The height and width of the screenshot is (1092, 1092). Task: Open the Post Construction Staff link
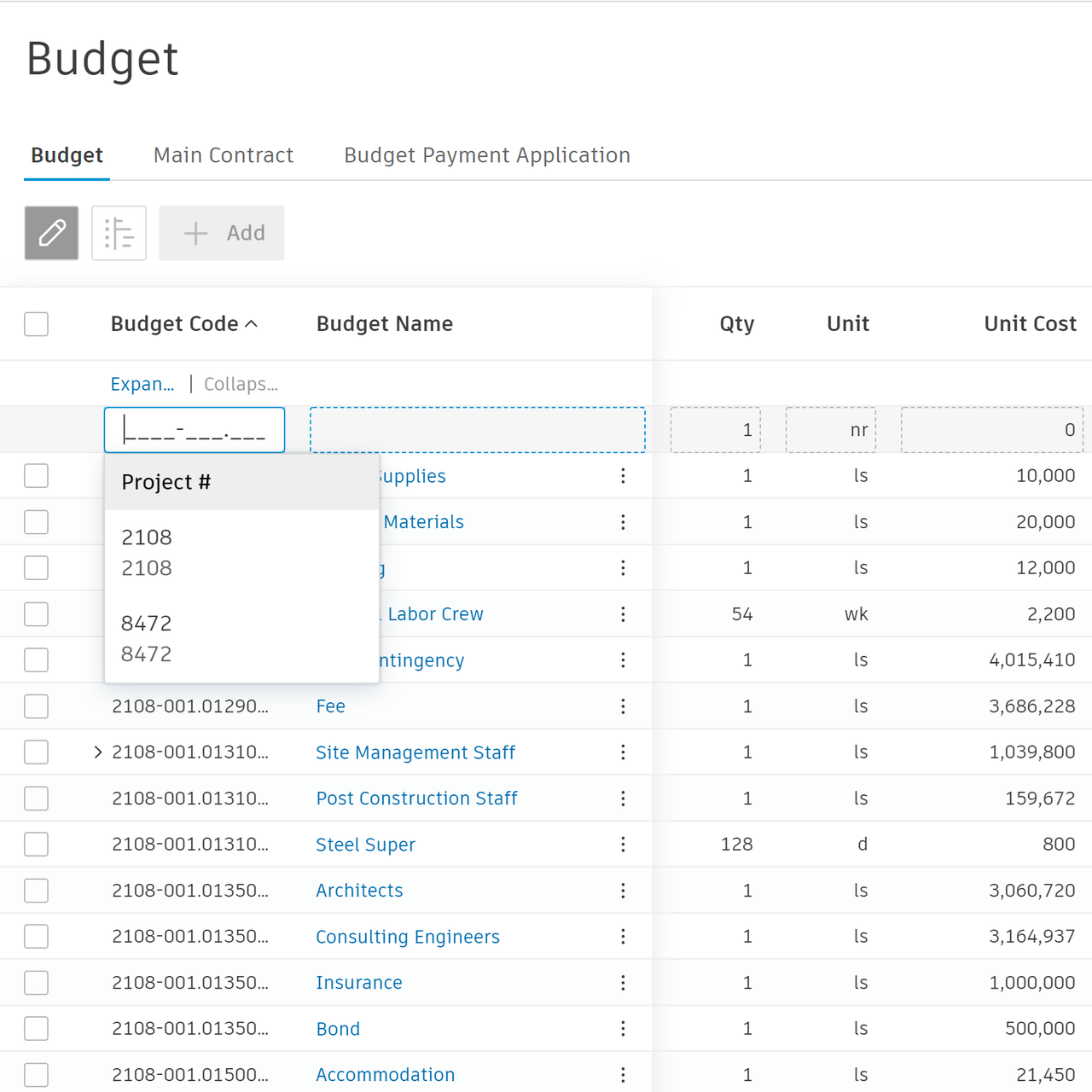[416, 799]
